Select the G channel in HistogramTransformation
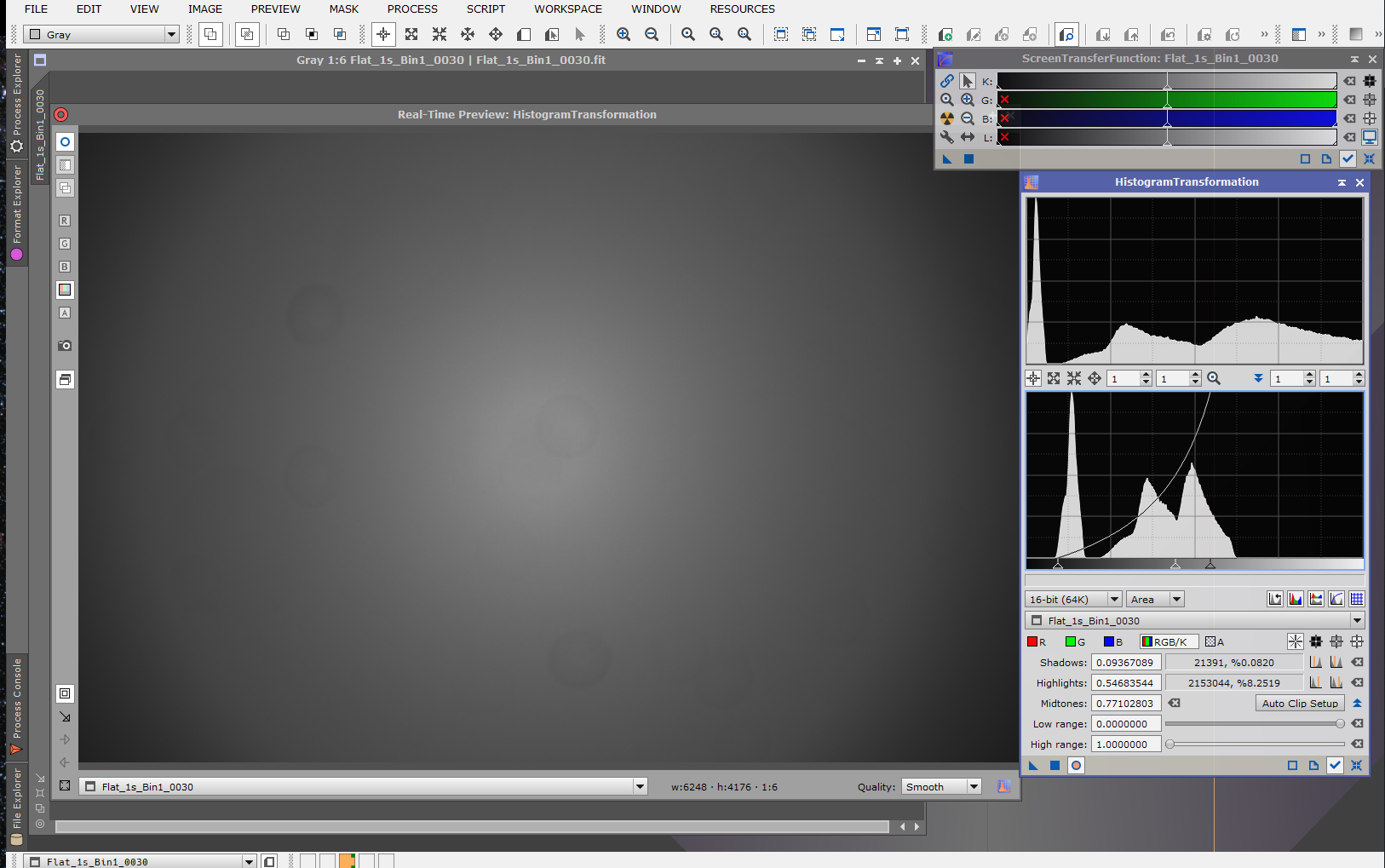1385x868 pixels. 1075,641
